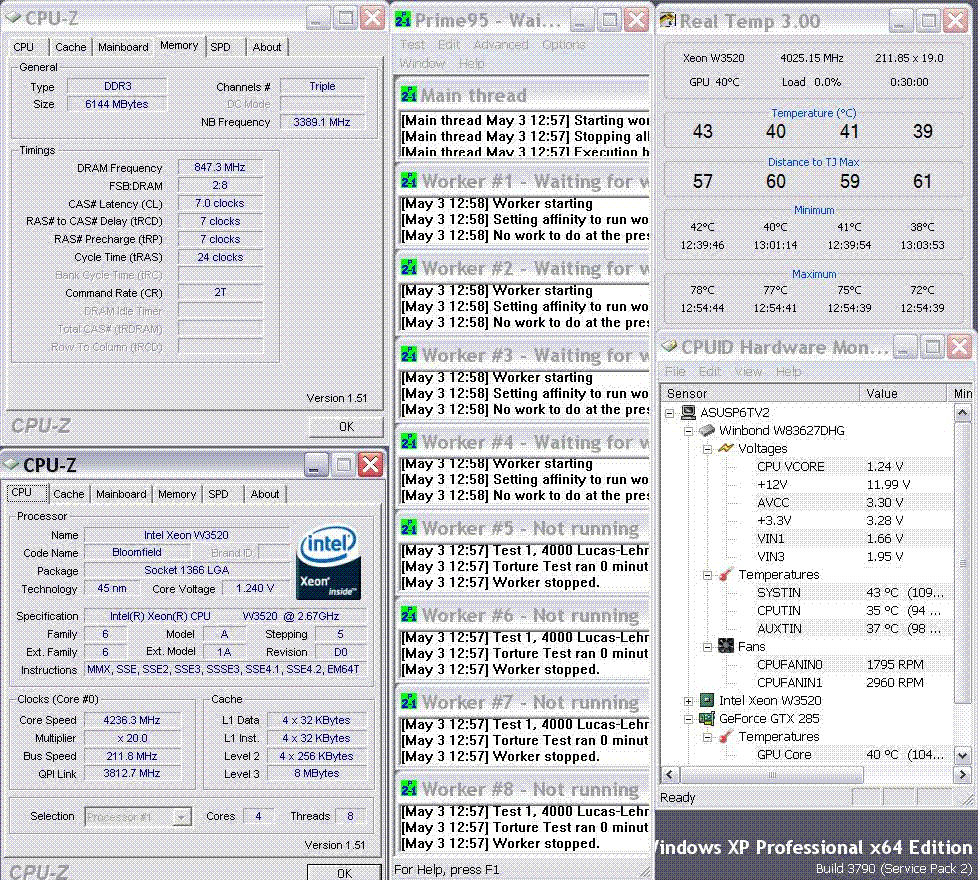The width and height of the screenshot is (978, 881).
Task: Click the top CPU-Z title bar icon
Action: pyautogui.click(x=13, y=18)
